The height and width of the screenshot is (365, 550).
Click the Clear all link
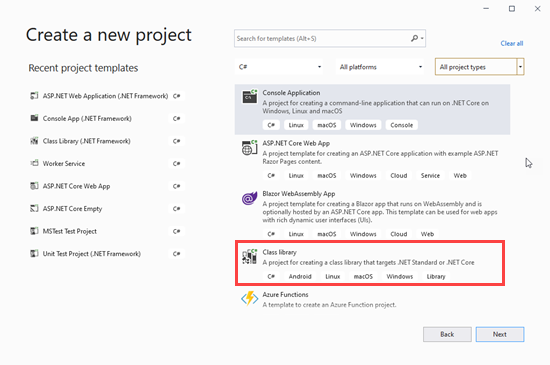click(x=512, y=43)
